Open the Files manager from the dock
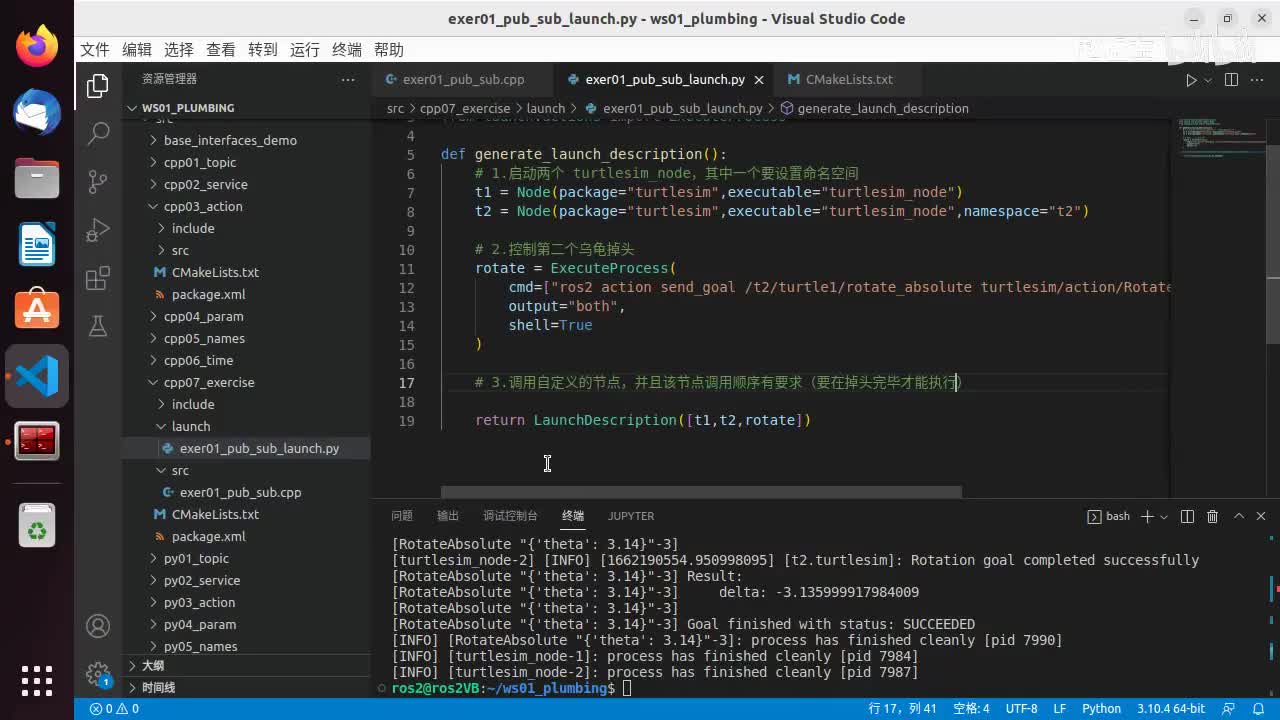 coord(37,178)
